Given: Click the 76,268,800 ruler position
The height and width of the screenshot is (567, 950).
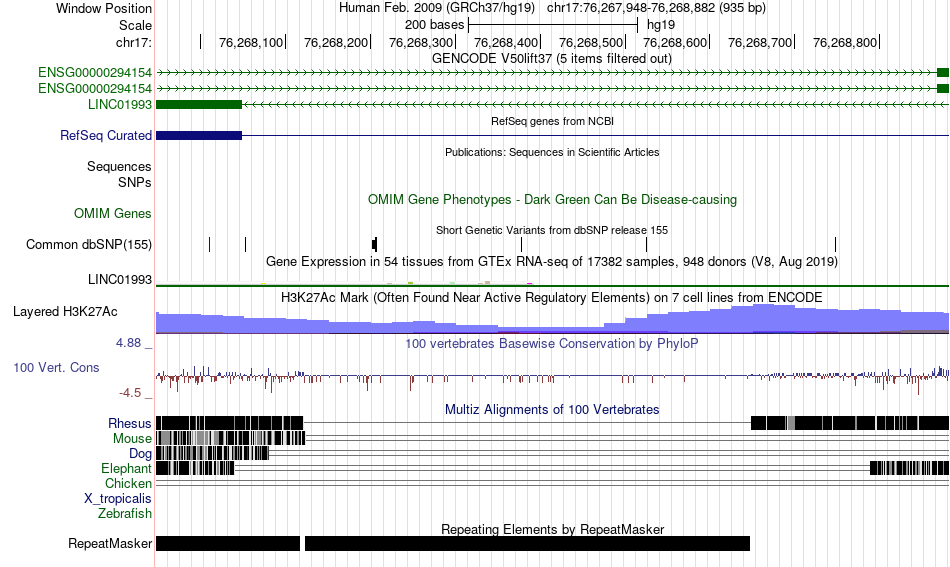Looking at the screenshot, I should click(x=845, y=42).
